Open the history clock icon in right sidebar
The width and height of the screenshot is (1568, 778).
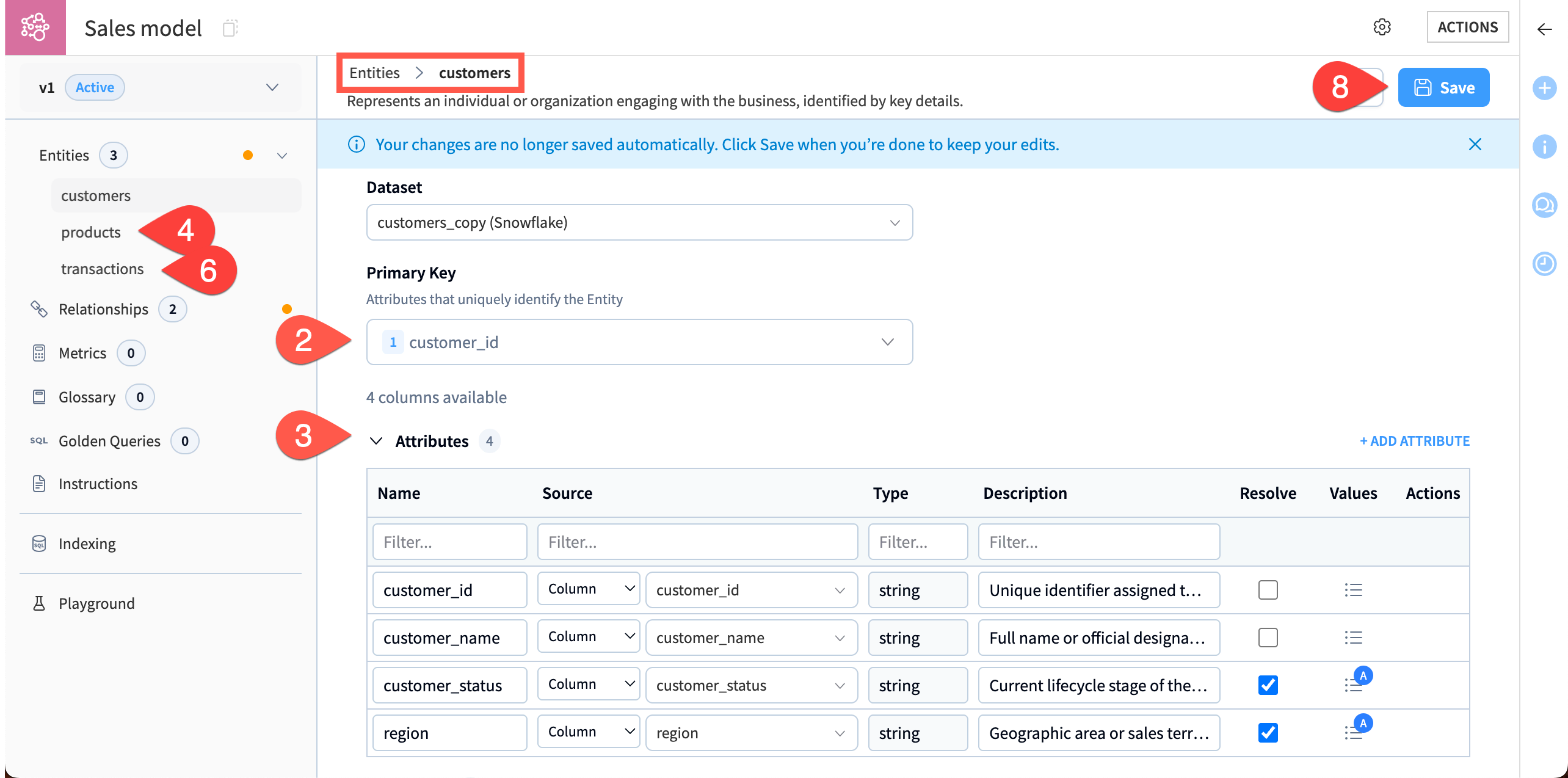[x=1544, y=264]
